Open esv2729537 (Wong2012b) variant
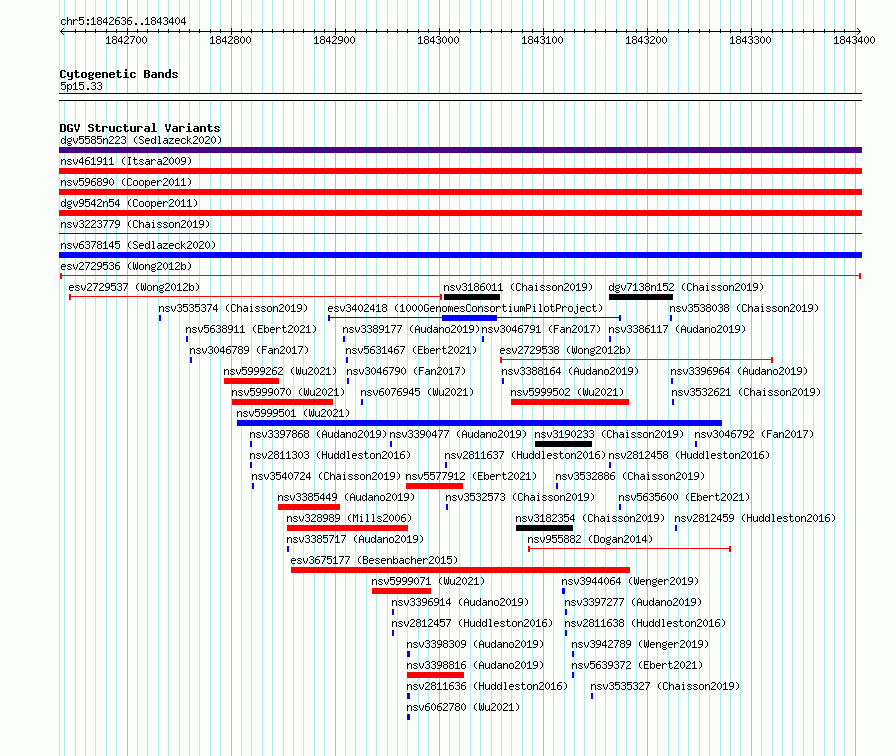 click(x=135, y=287)
